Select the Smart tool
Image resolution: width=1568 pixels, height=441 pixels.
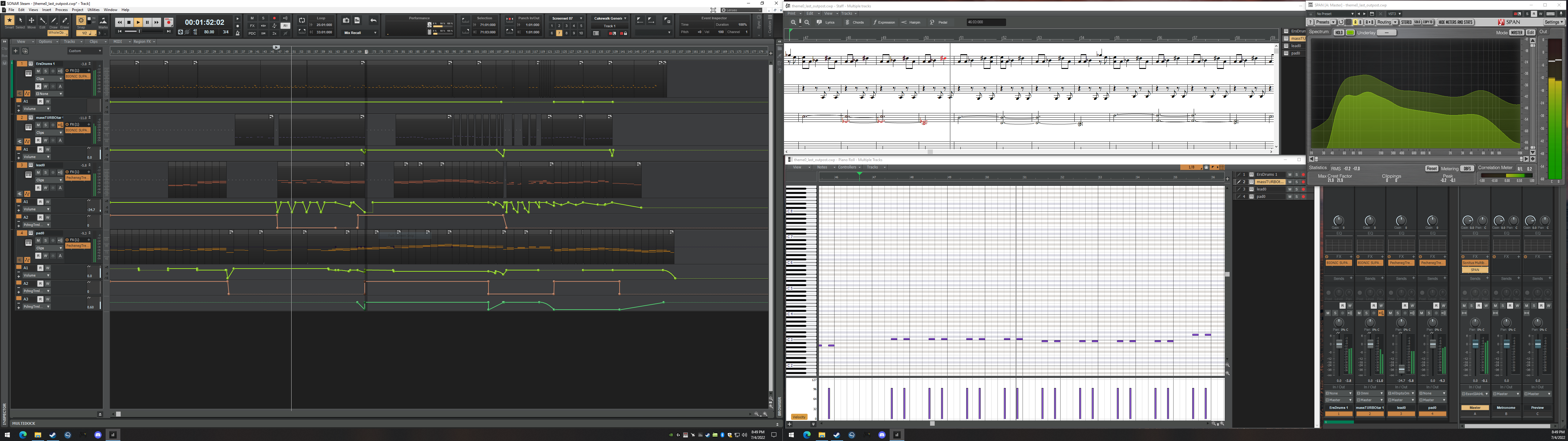point(9,21)
